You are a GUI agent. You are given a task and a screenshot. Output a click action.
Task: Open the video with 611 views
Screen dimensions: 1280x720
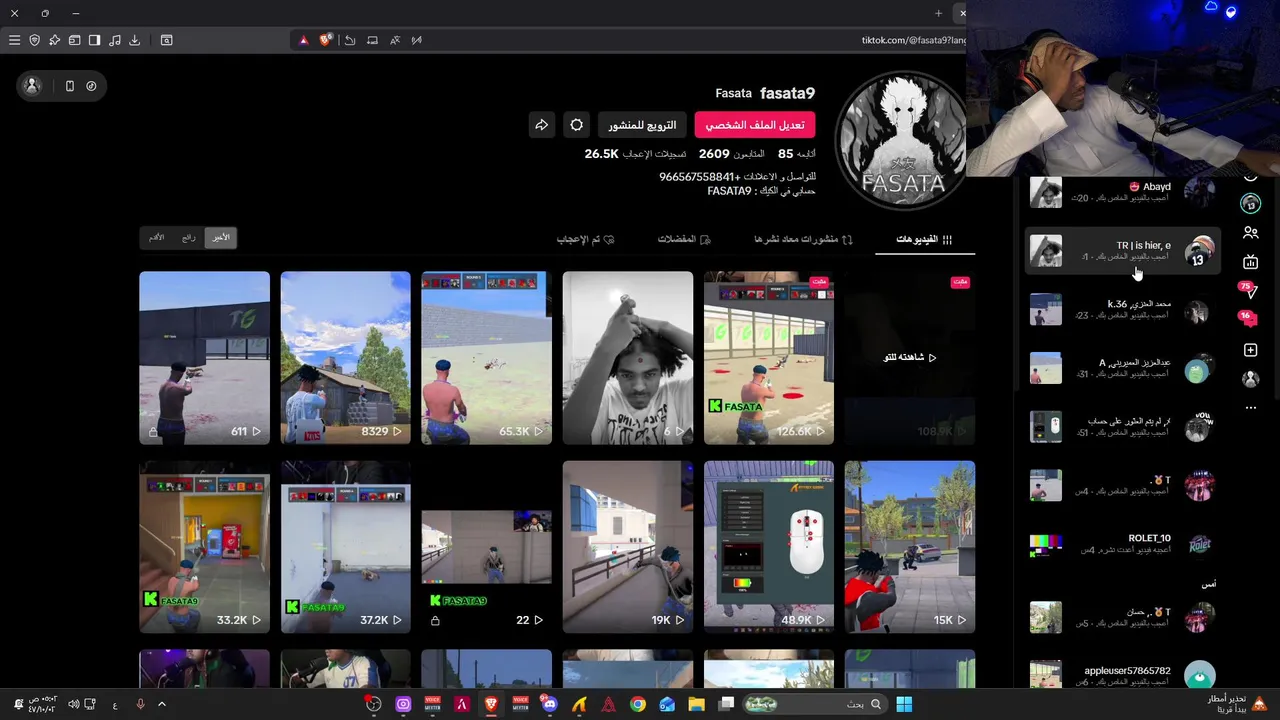(204, 358)
